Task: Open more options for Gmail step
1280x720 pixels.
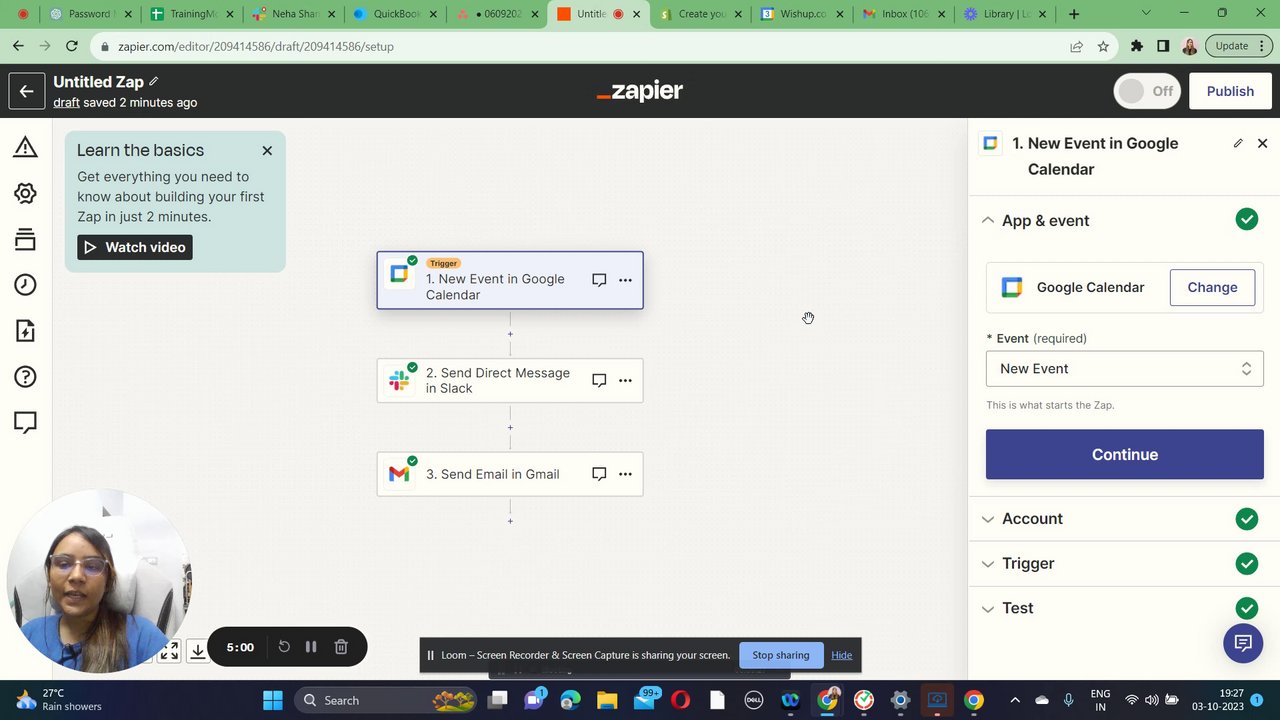Action: [x=625, y=474]
